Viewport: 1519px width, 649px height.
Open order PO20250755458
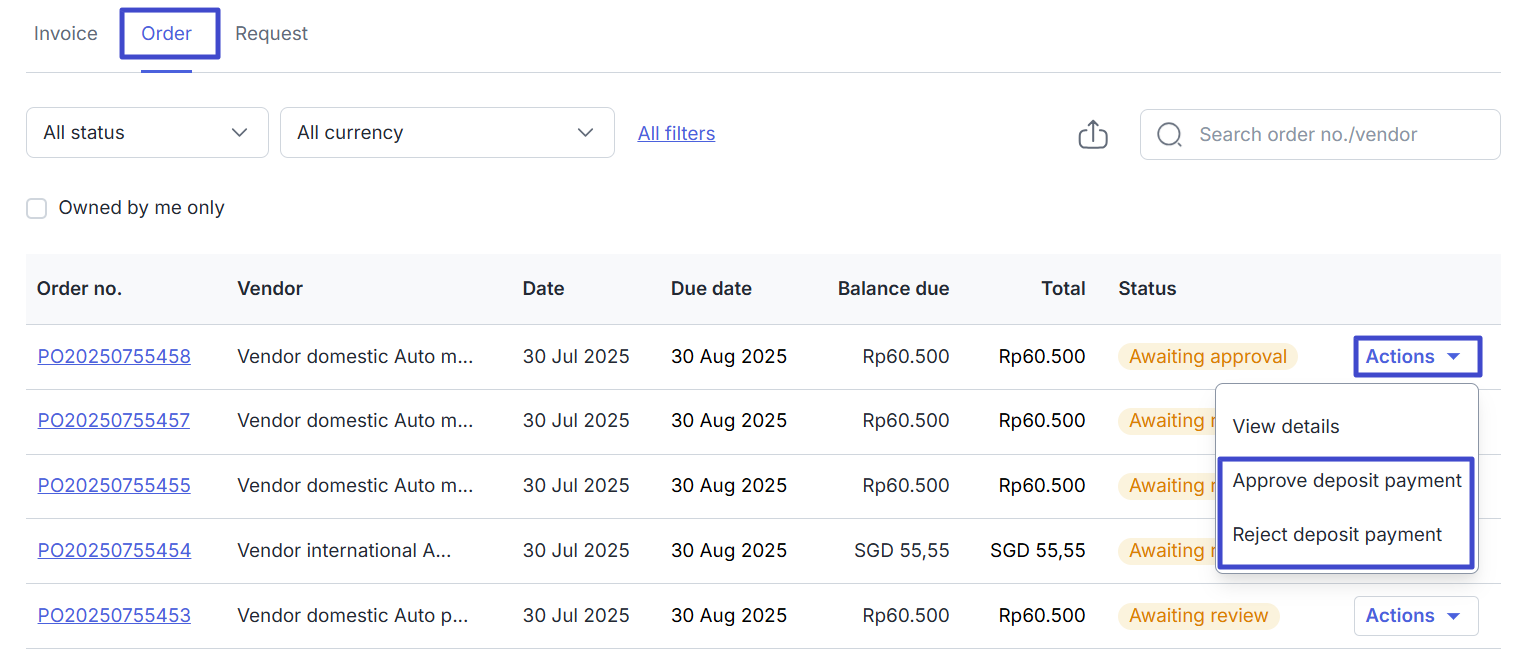(114, 357)
